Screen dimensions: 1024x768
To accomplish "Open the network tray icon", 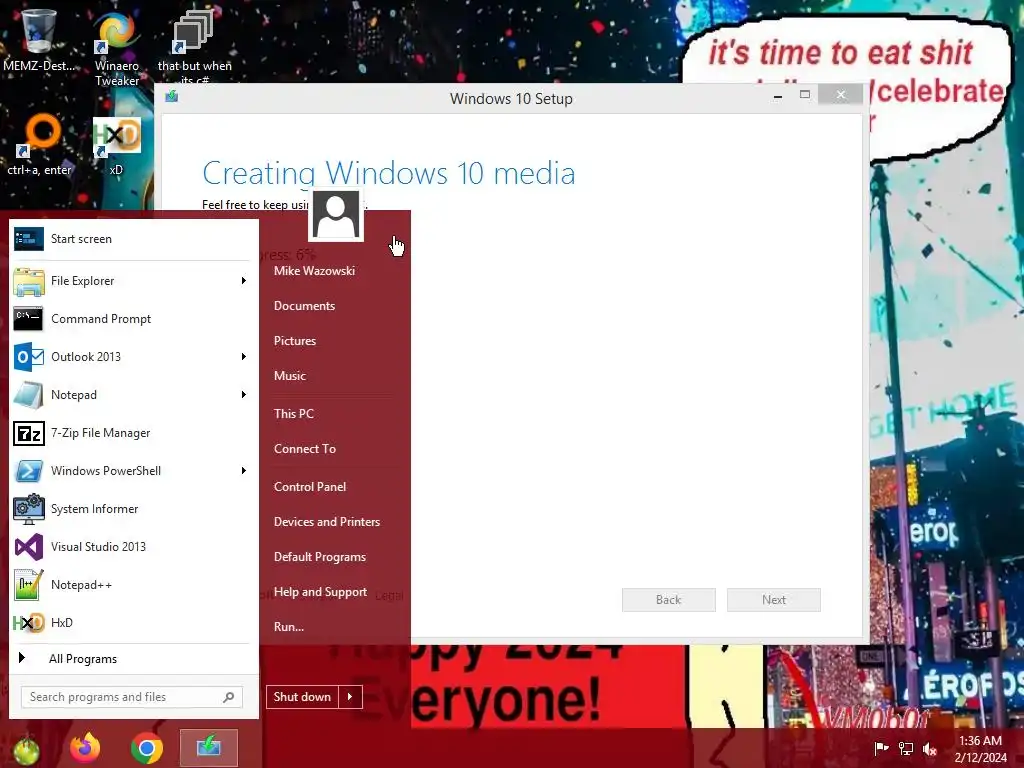I will click(x=906, y=748).
